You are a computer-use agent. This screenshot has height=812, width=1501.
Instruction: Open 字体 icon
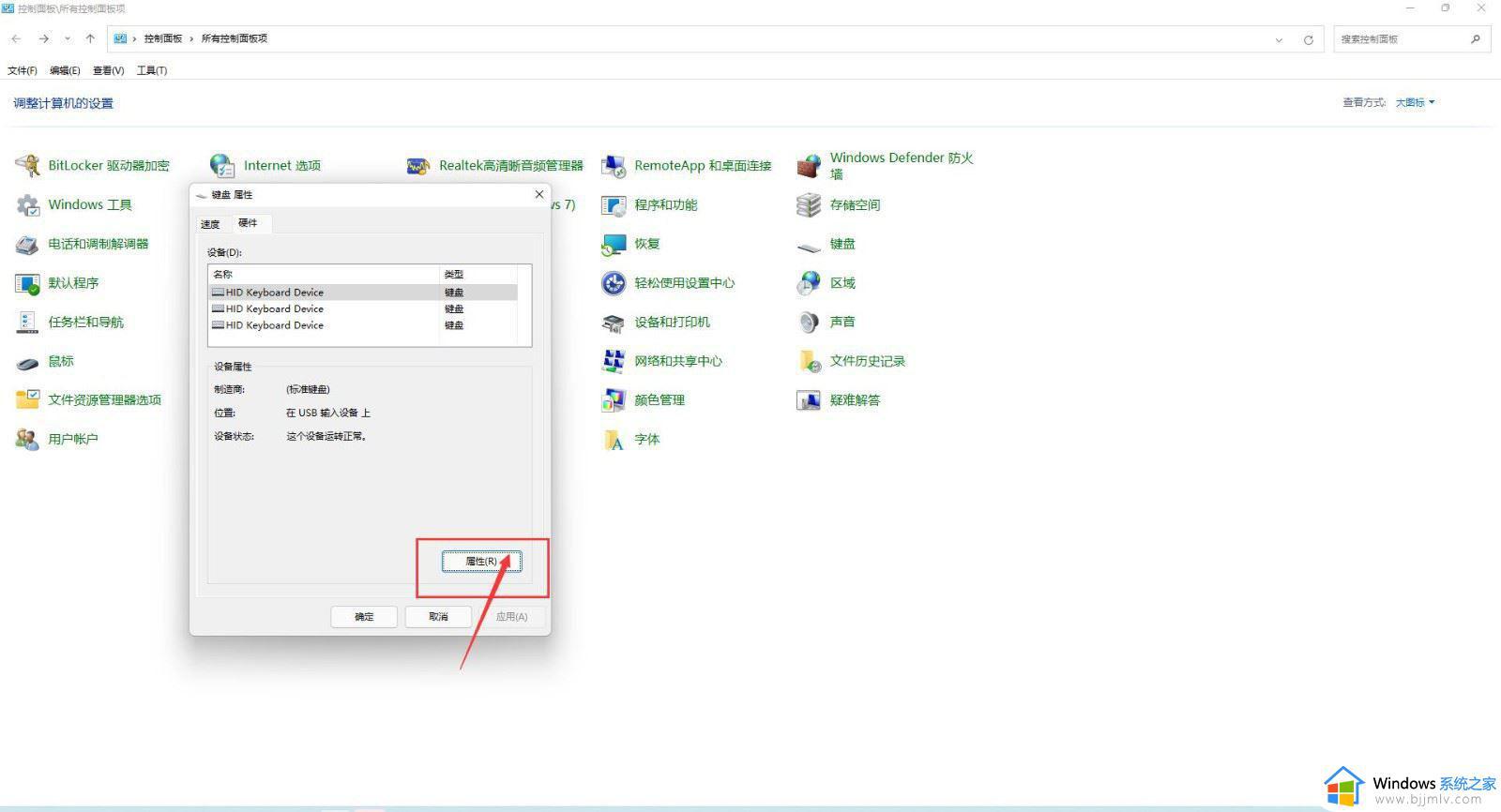[x=614, y=439]
